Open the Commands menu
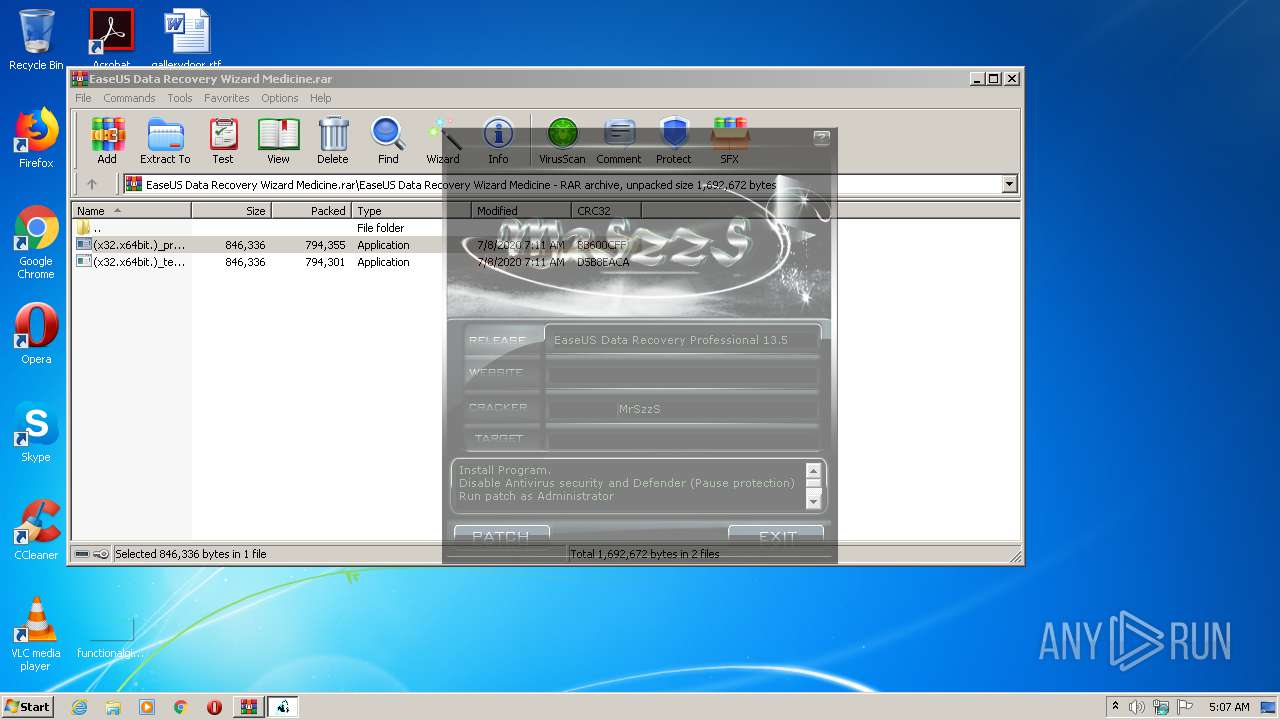 129,98
